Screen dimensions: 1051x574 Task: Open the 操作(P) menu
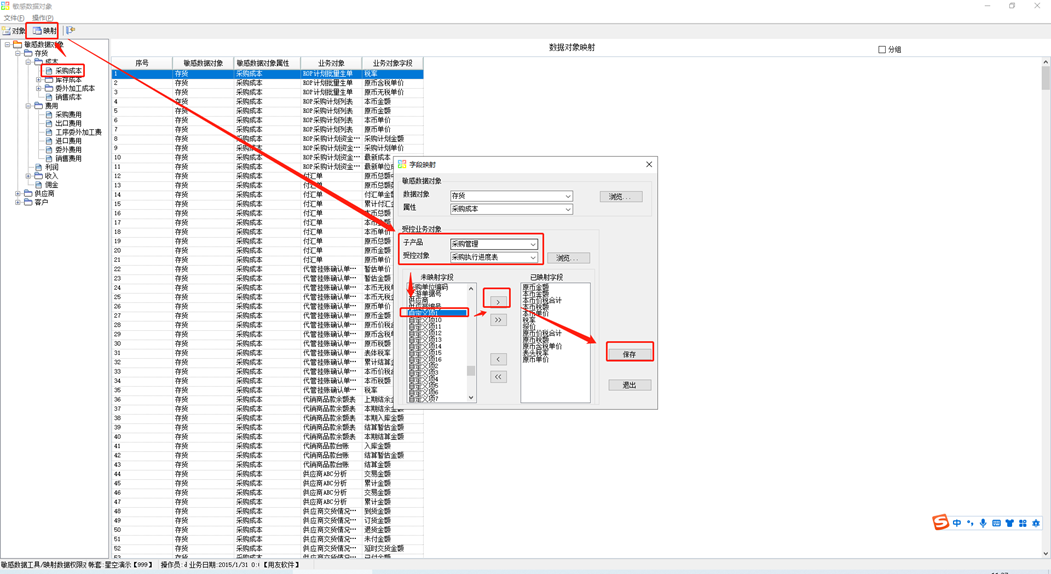43,18
